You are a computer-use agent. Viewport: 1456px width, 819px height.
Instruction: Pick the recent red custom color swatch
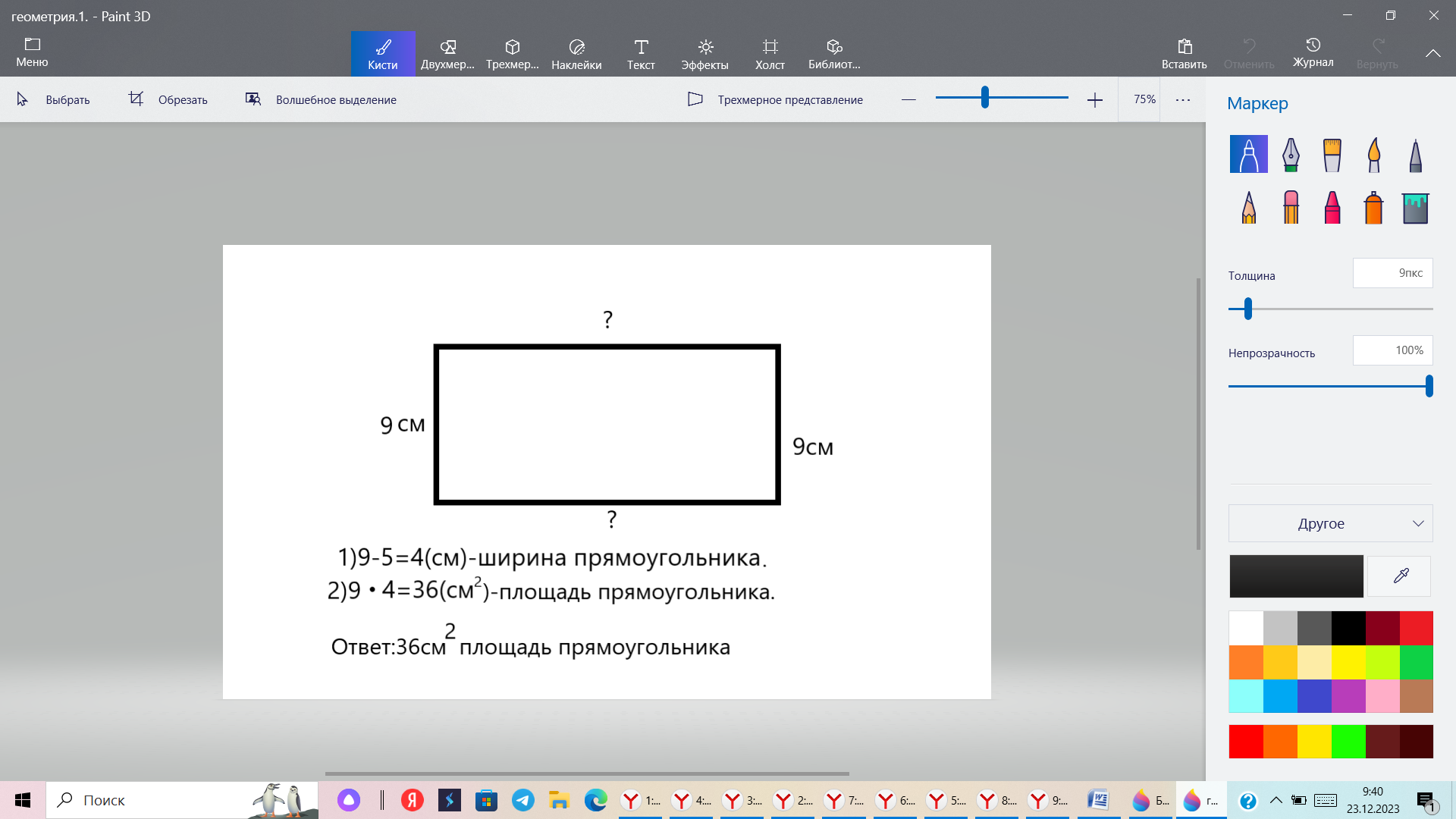coord(1246,742)
